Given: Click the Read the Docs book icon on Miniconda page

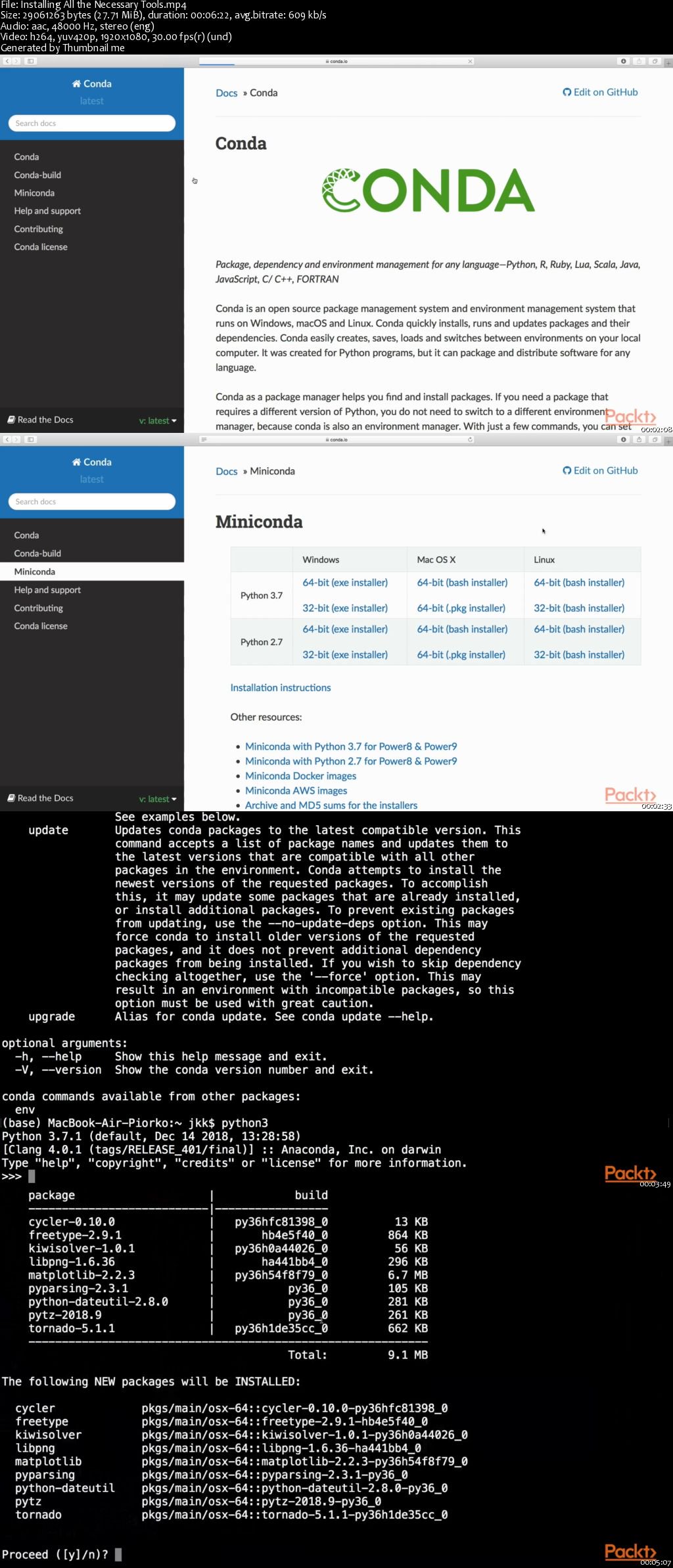Looking at the screenshot, I should pyautogui.click(x=11, y=798).
